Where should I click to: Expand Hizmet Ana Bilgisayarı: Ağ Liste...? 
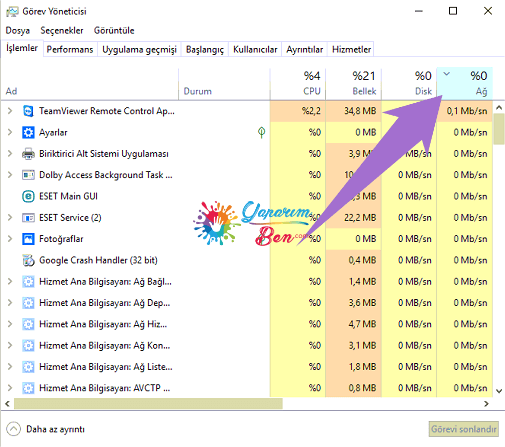(10, 367)
